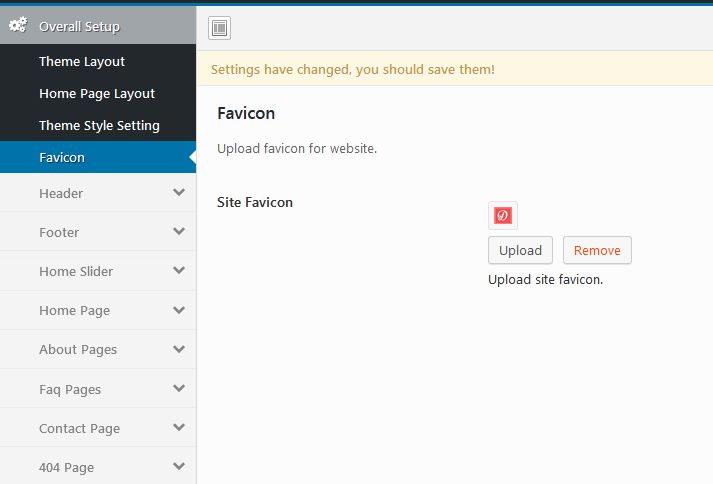The width and height of the screenshot is (713, 484).
Task: Open the Overall Setup section
Action: 79,26
